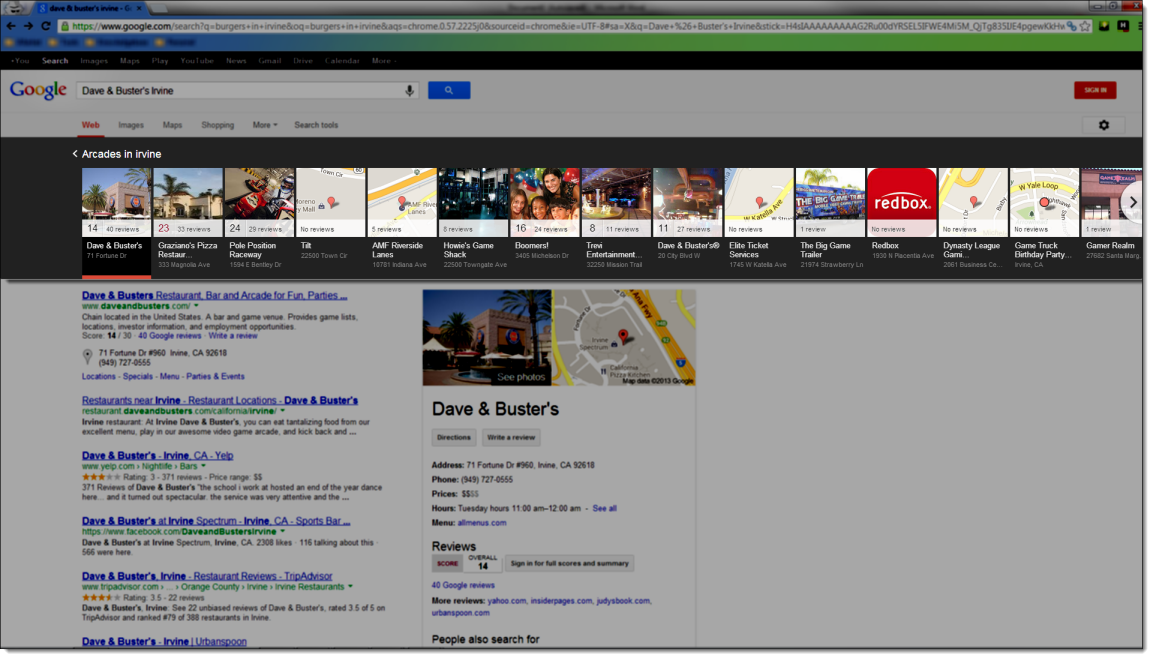Screen dimensions: 1152x658
Task: Bookmark page with star icon
Action: click(x=1086, y=26)
